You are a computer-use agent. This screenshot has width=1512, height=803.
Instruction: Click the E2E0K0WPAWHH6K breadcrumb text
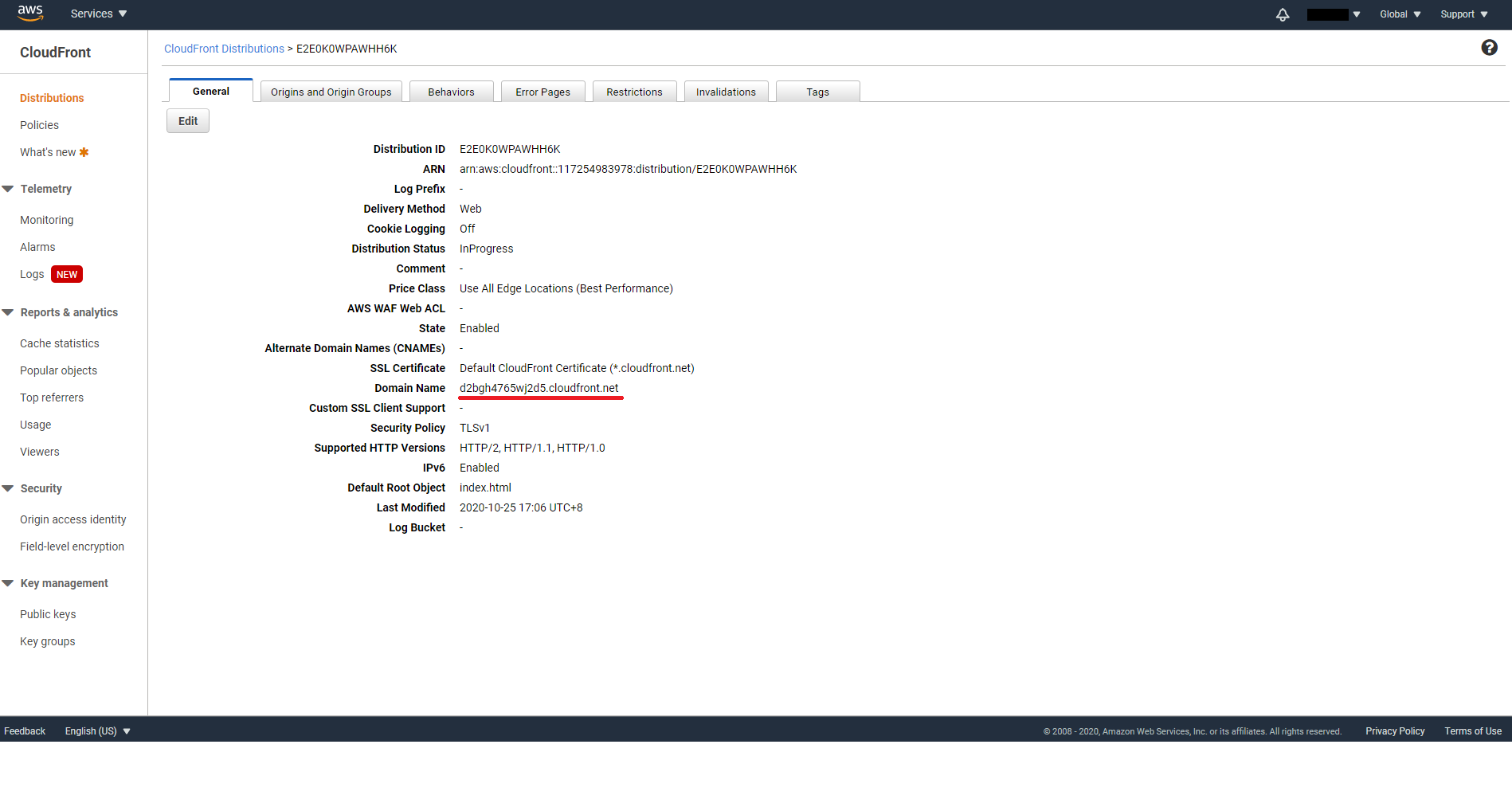coord(347,49)
